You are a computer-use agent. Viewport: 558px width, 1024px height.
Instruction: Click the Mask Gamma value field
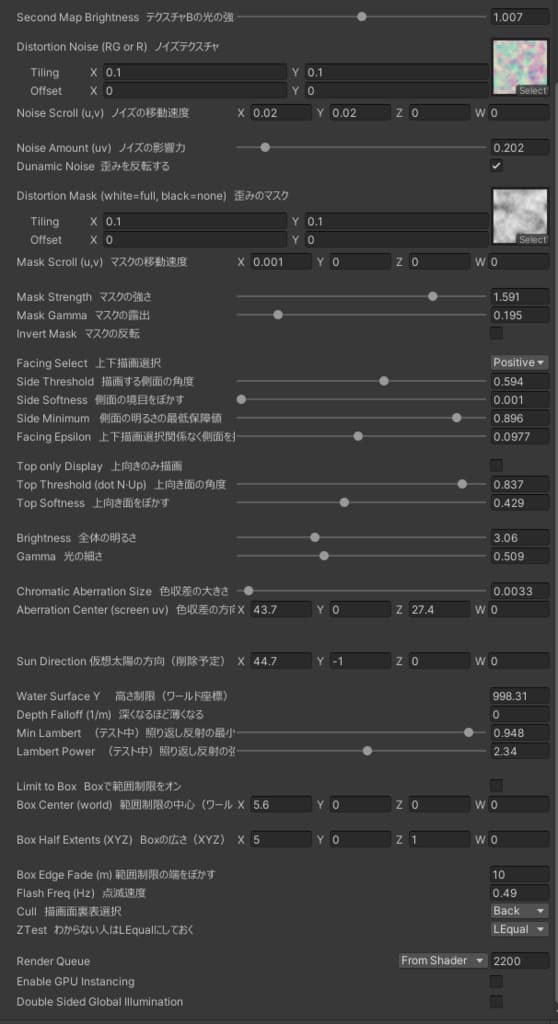[x=519, y=315]
